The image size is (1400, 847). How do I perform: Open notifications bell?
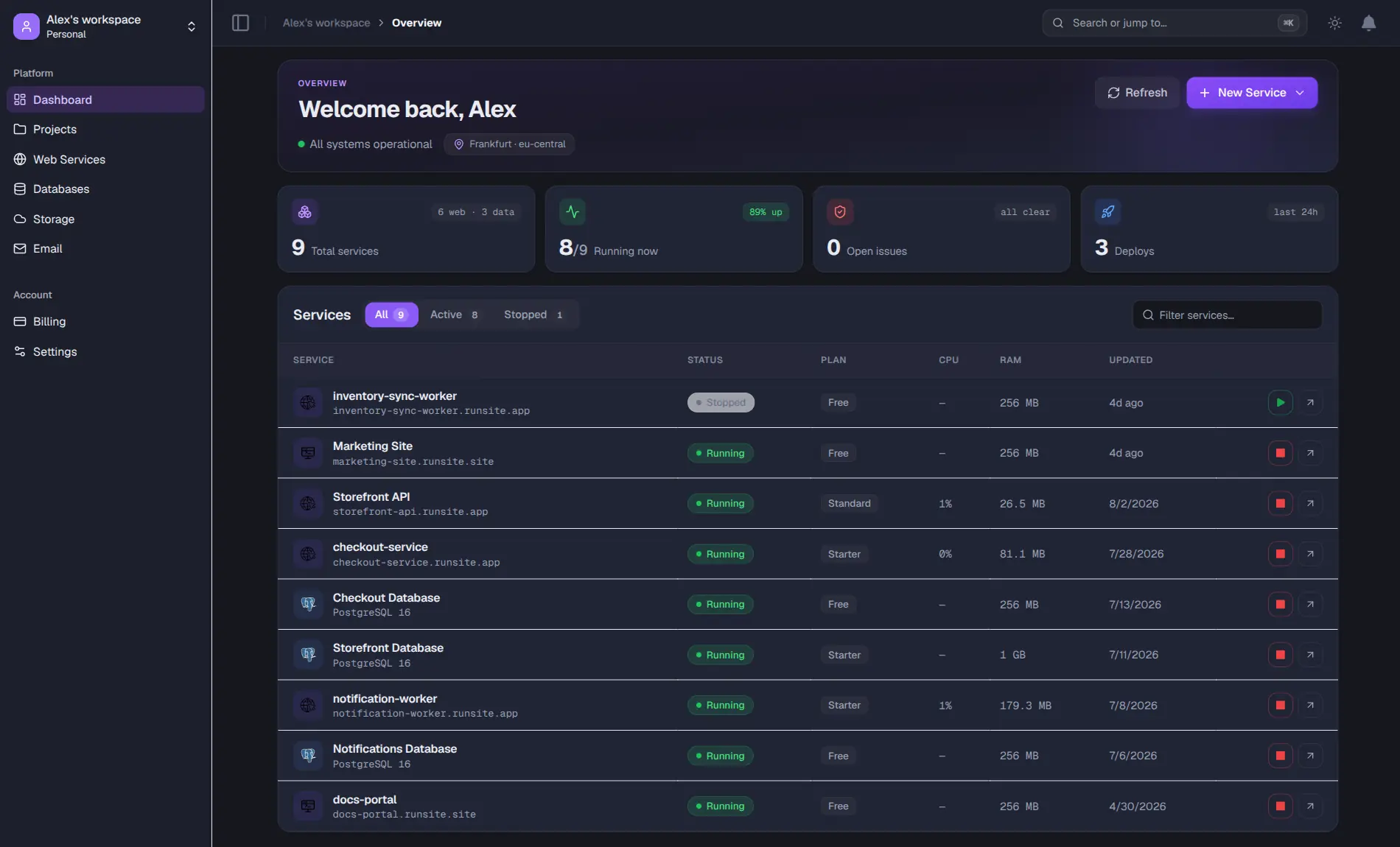tap(1368, 23)
